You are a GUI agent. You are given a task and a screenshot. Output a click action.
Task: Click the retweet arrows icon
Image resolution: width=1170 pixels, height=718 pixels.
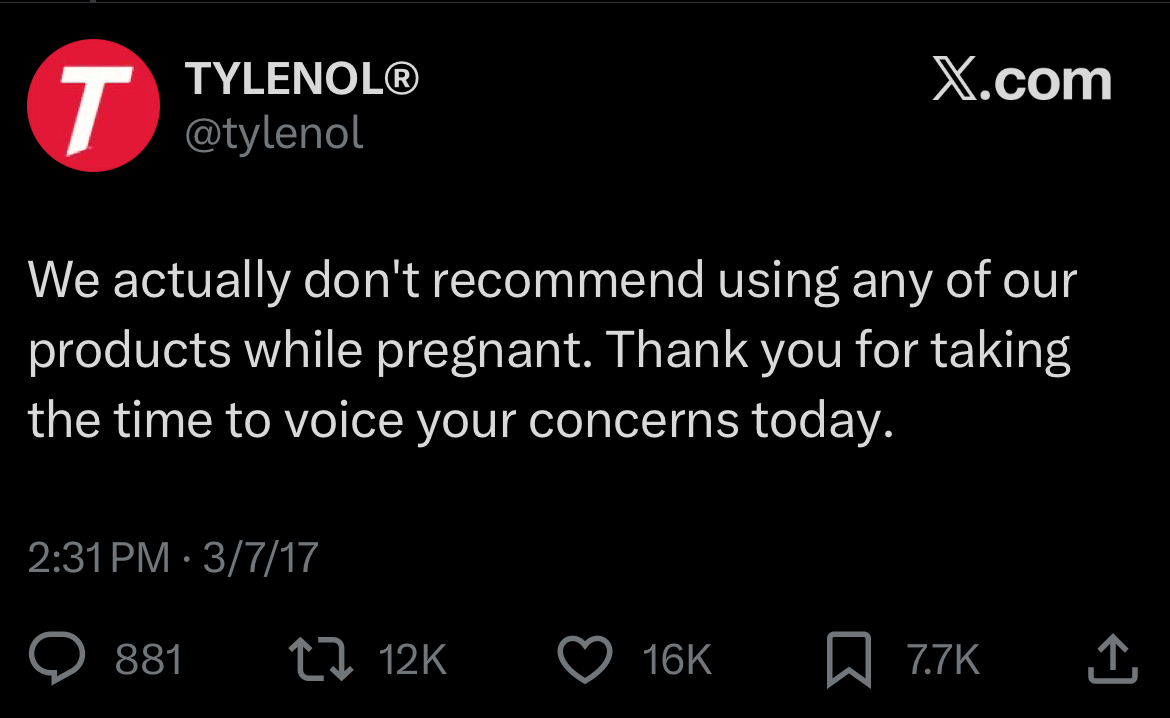321,659
